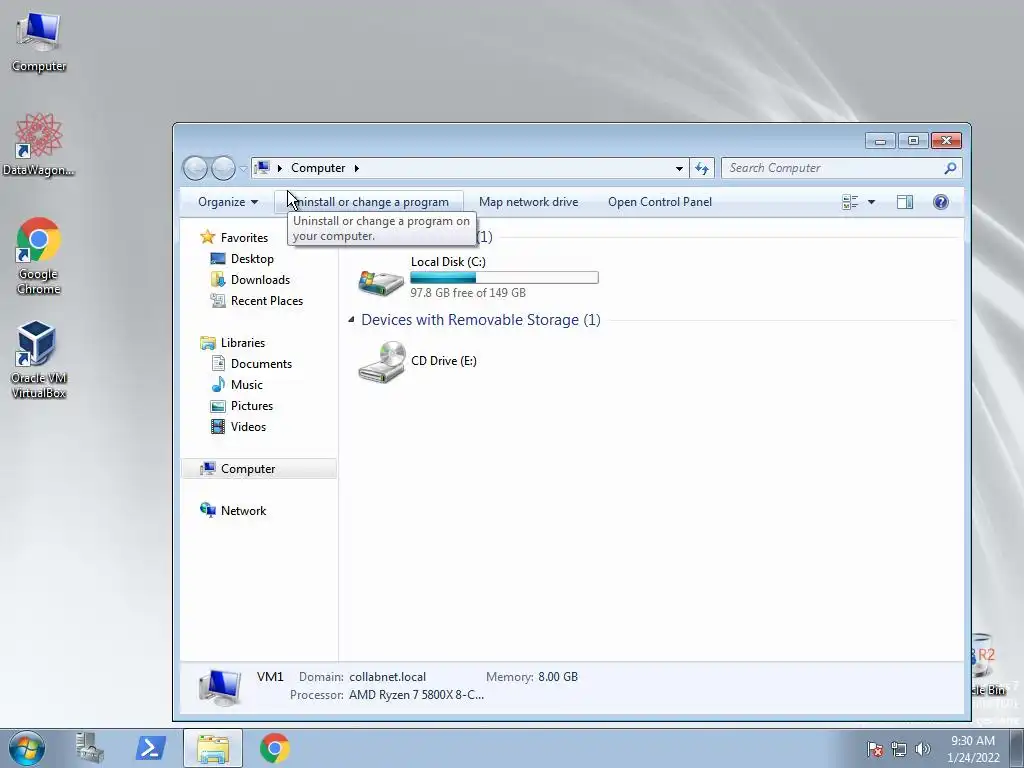
Task: Click Open Control Panel
Action: click(x=660, y=202)
